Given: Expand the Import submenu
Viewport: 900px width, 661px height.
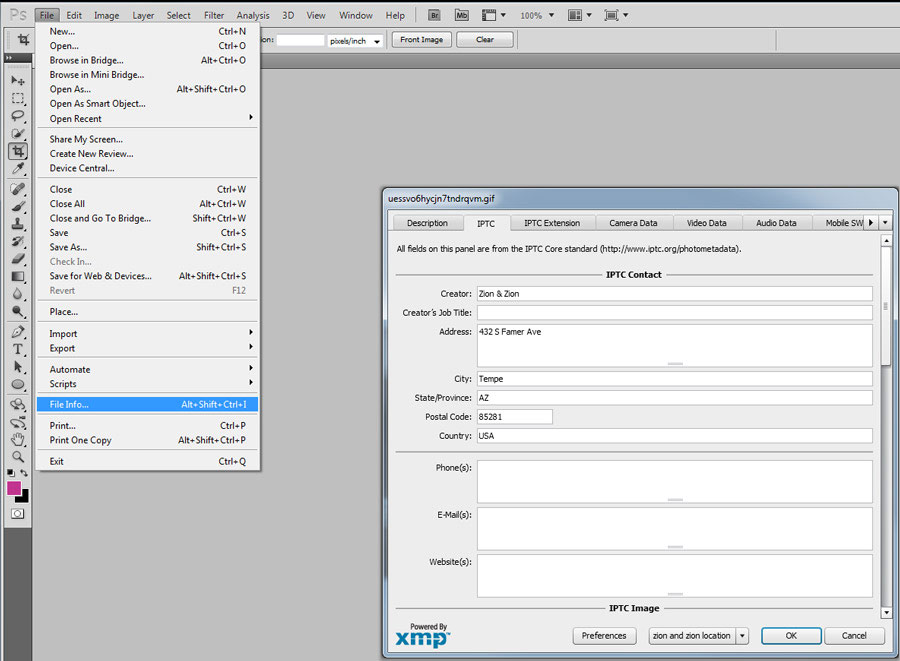Looking at the screenshot, I should (147, 333).
